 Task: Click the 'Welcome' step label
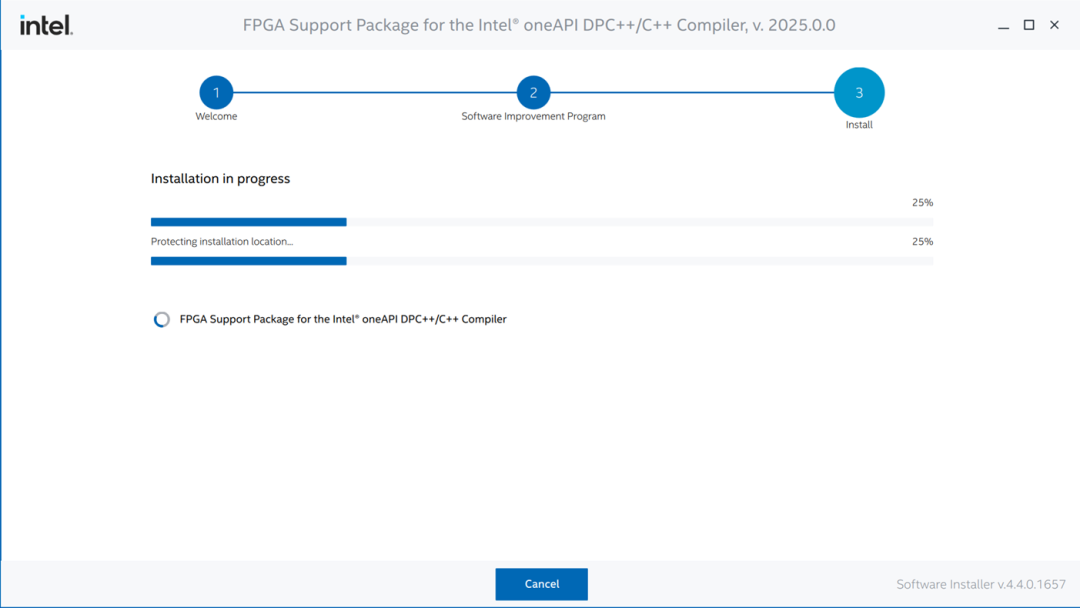tap(216, 116)
